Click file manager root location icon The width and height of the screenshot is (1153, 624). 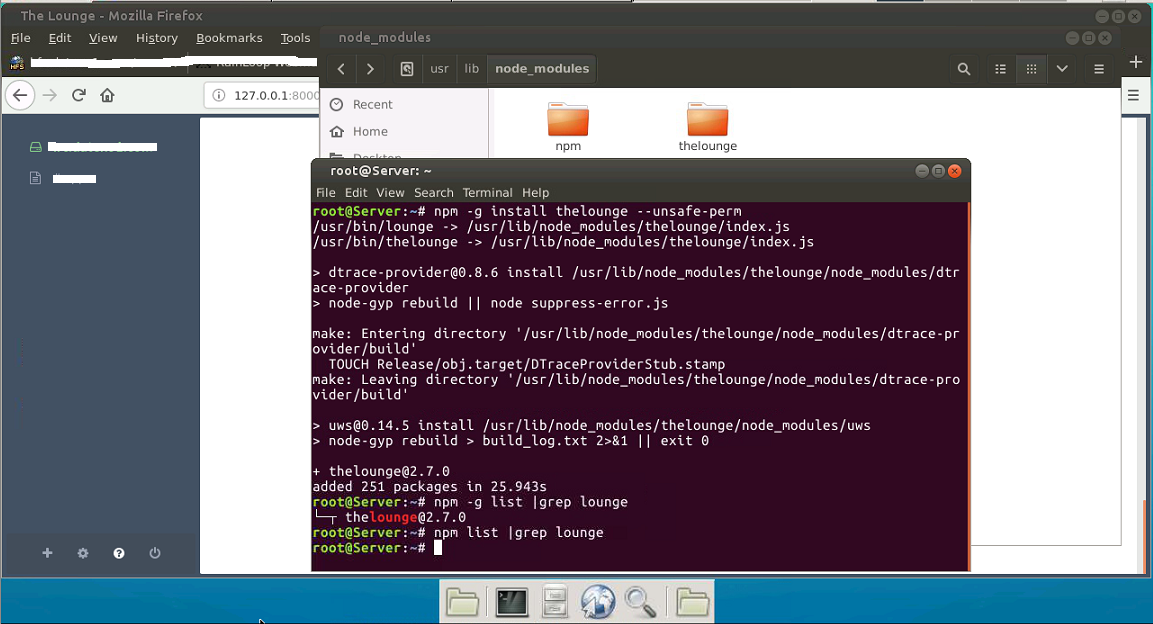click(x=407, y=69)
